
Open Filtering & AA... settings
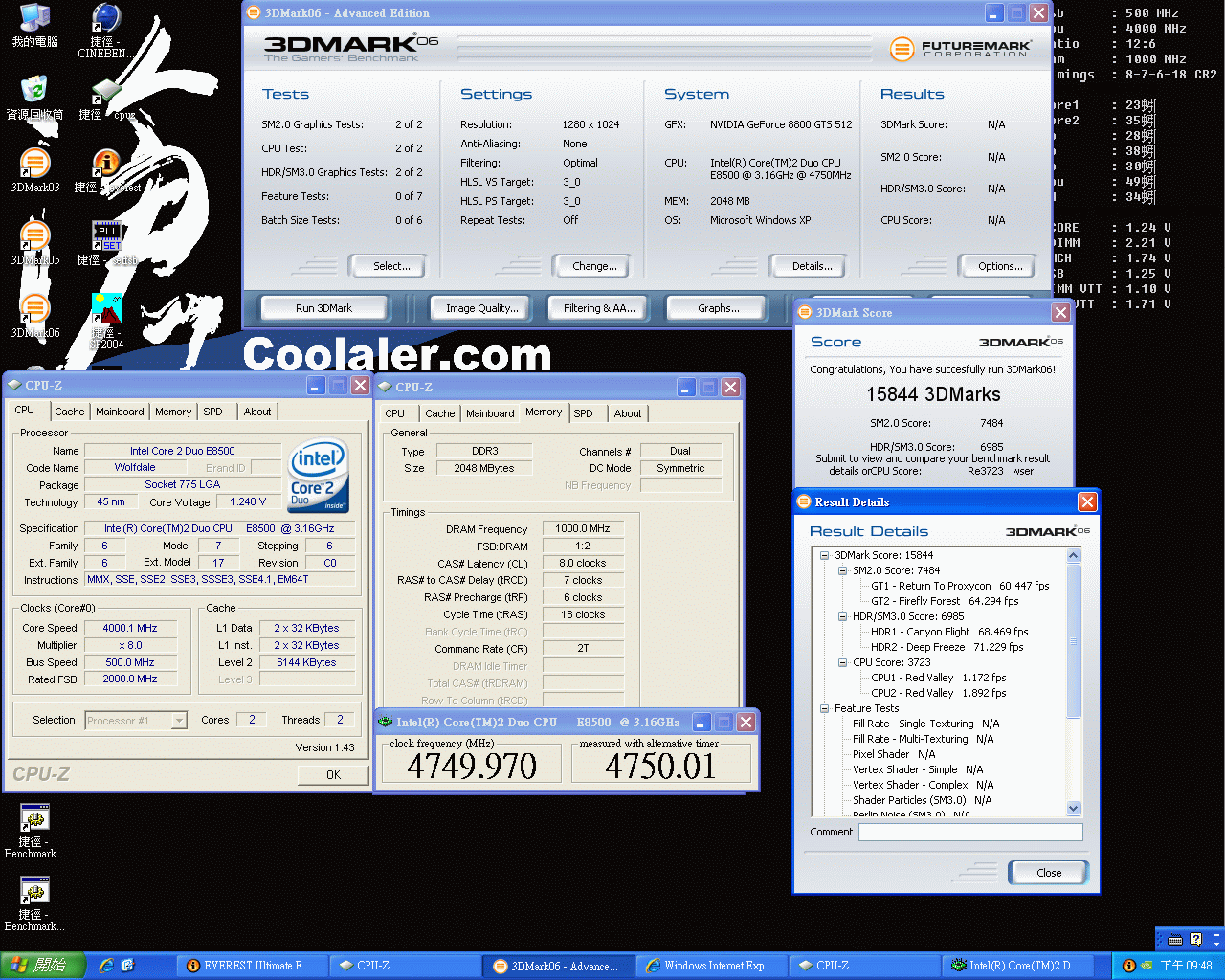[599, 308]
